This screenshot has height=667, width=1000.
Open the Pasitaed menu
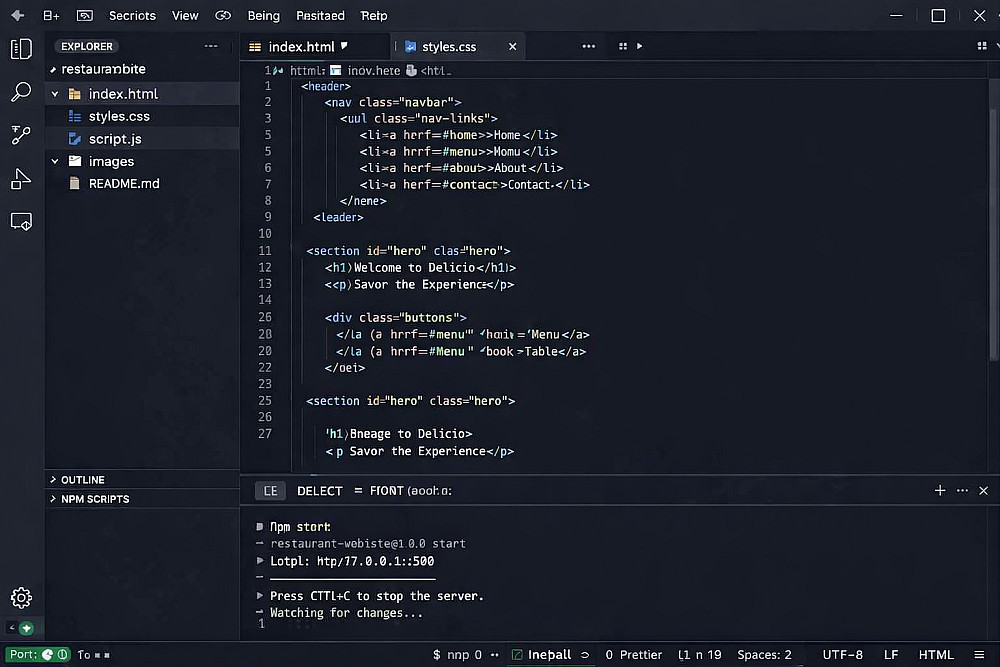click(320, 15)
